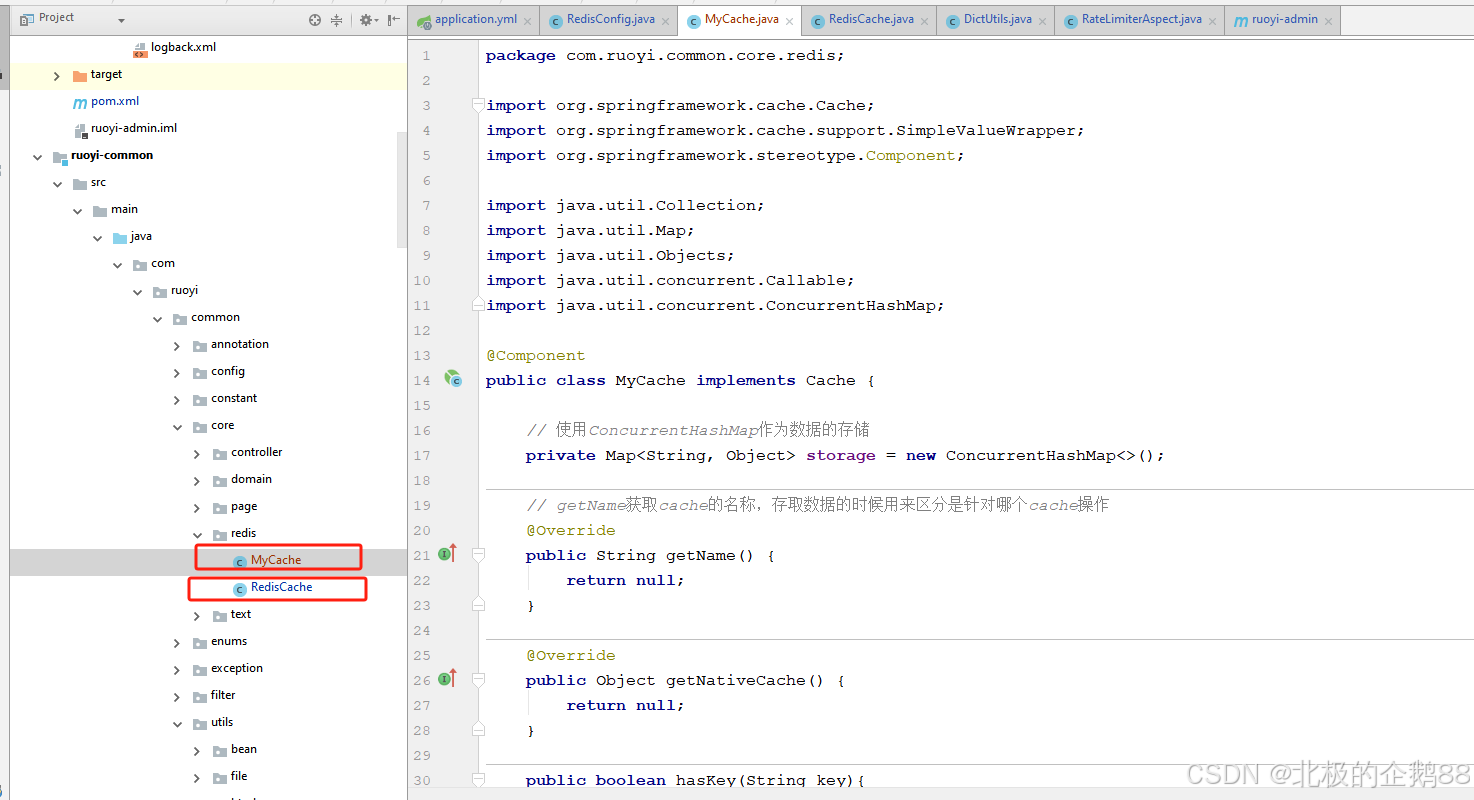Expand the filter package
1474x800 pixels.
click(x=177, y=696)
